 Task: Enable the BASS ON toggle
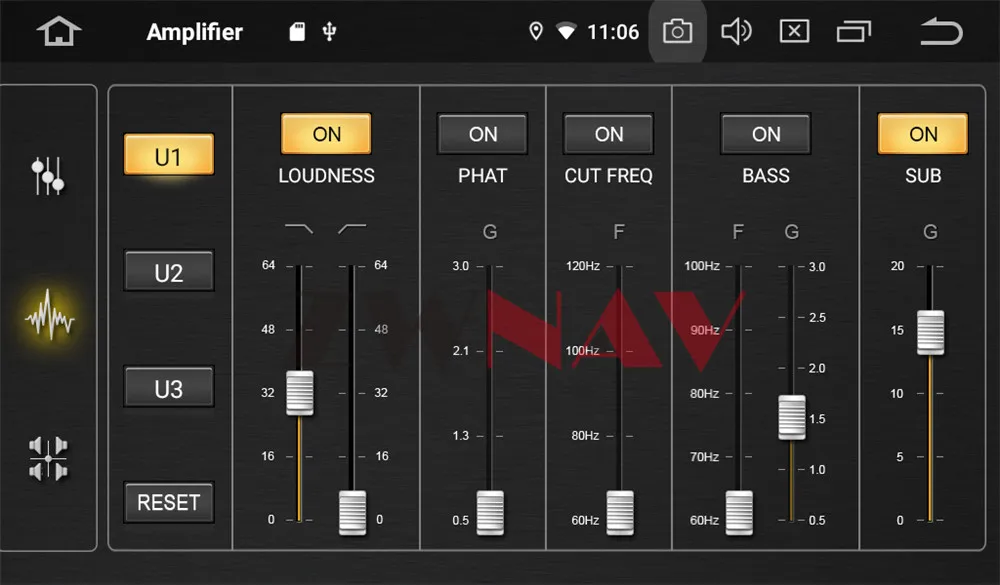click(x=765, y=134)
